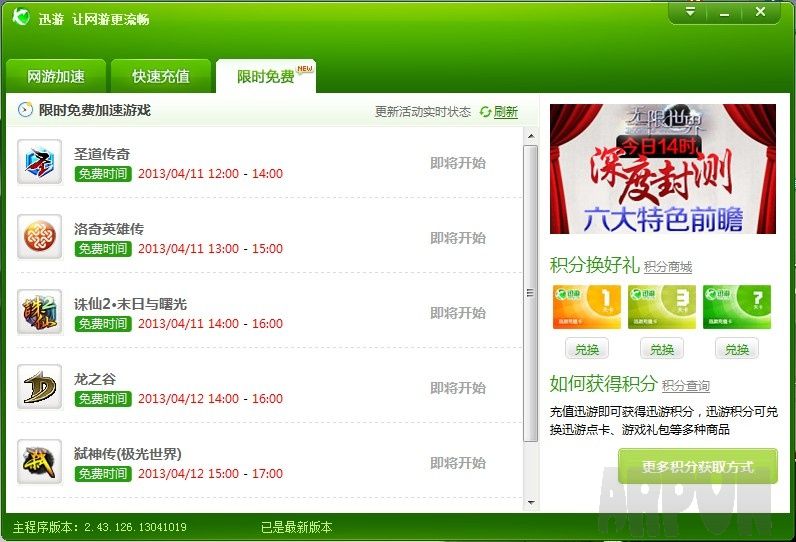The height and width of the screenshot is (542, 796).
Task: Click 免费时间 badge for 龙之谷
Action: point(103,399)
